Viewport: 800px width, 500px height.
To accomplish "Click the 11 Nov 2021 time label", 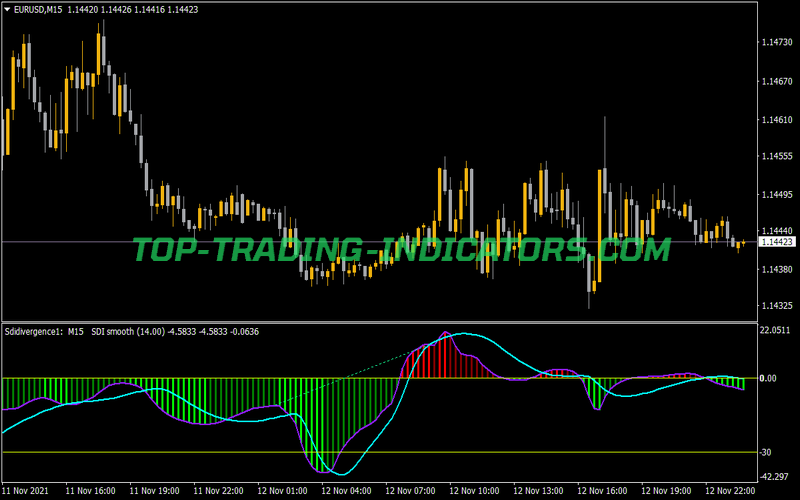I will [x=26, y=491].
